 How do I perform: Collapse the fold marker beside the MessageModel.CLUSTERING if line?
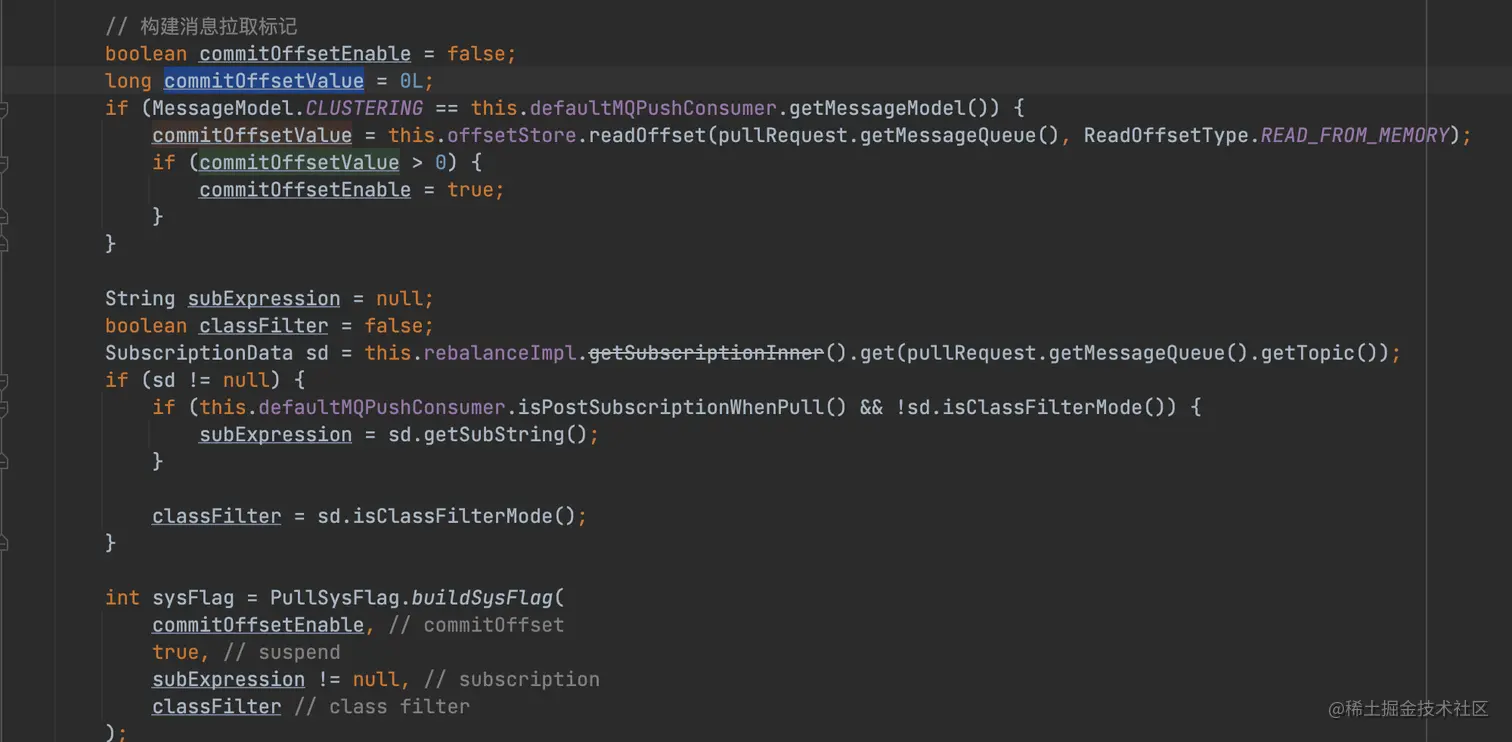(x=4, y=108)
